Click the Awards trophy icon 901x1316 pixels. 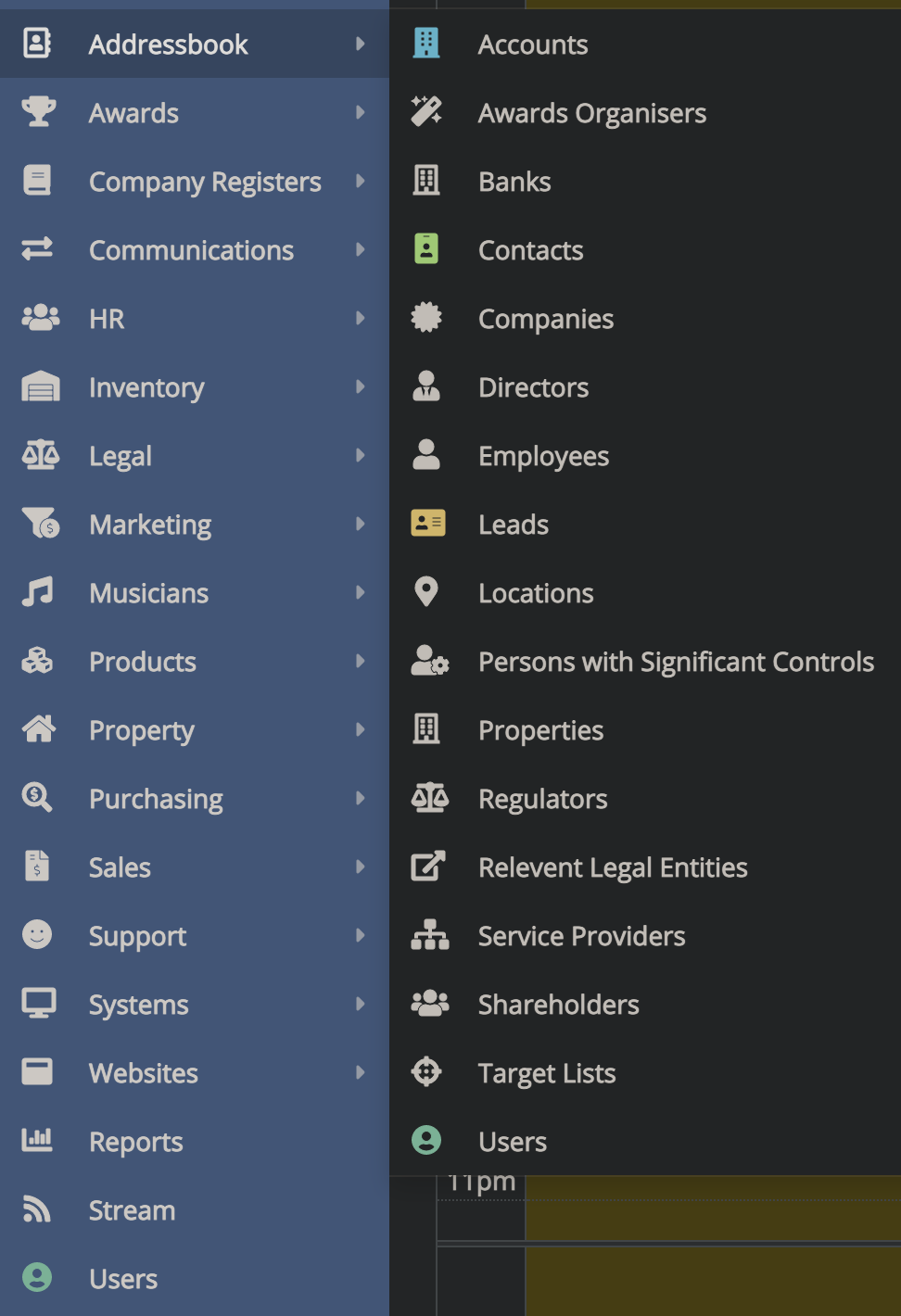tap(38, 112)
